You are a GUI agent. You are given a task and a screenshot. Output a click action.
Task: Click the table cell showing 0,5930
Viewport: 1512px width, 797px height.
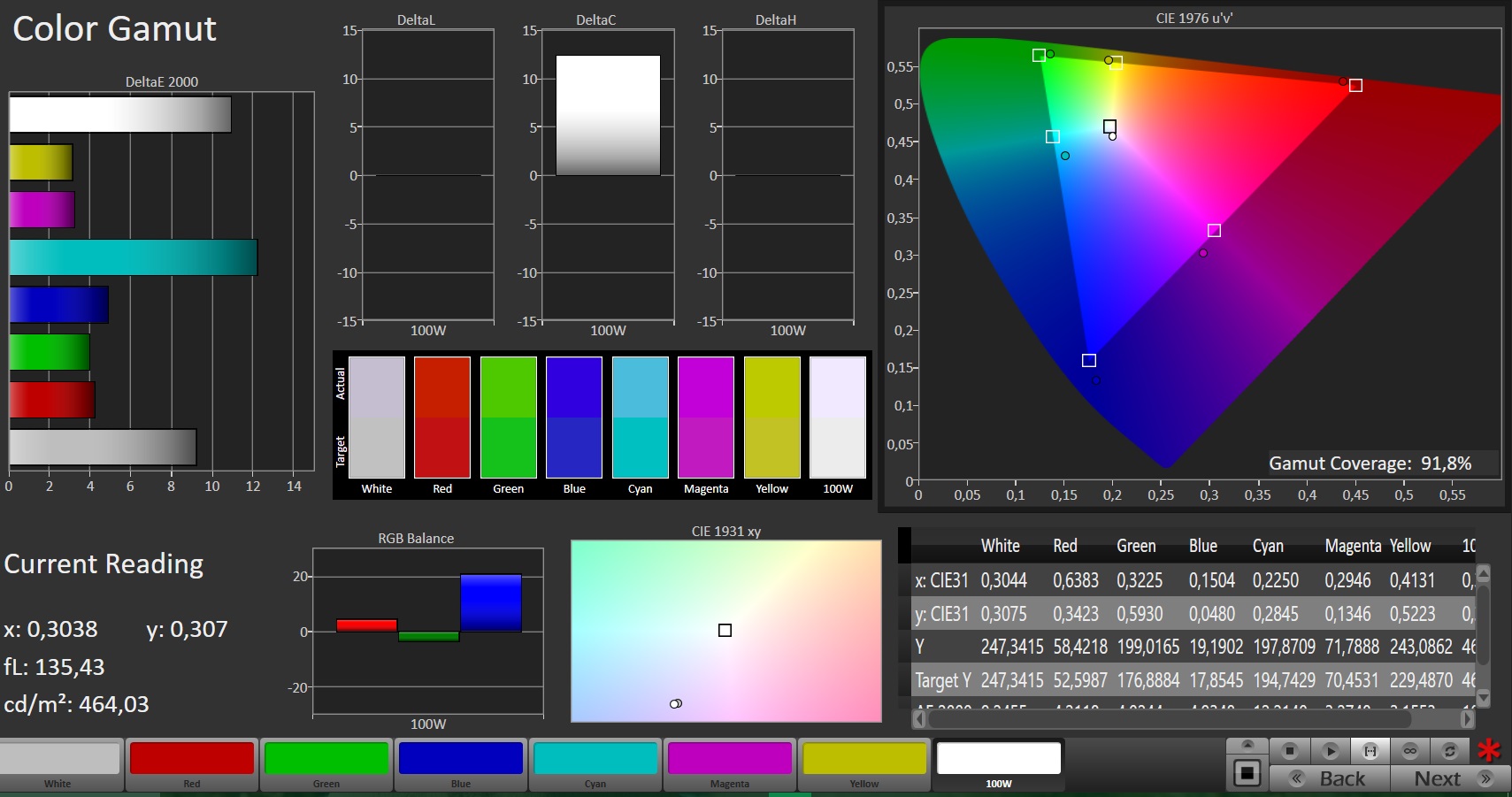pos(1140,614)
